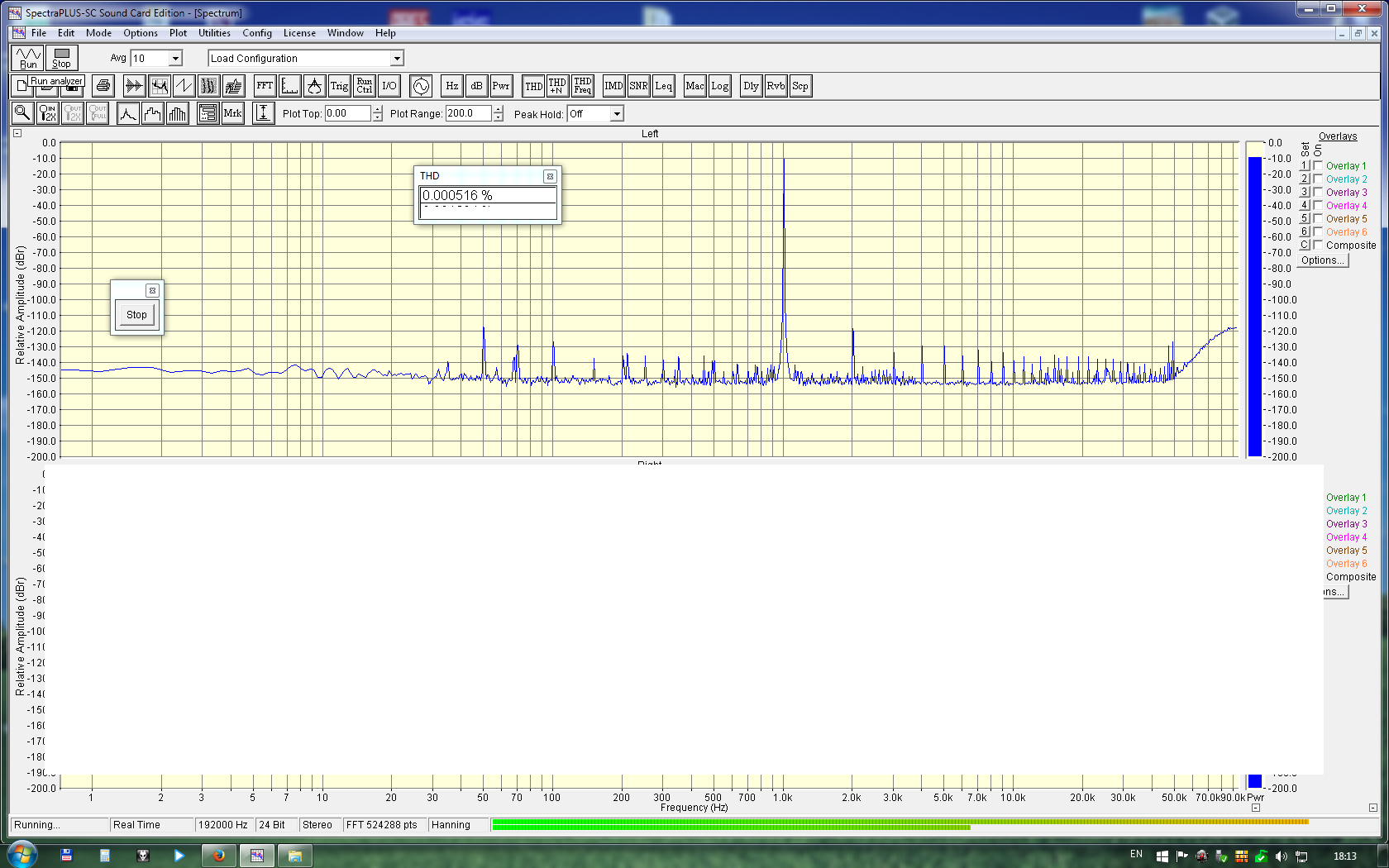
Task: Toggle the THD+N measurement icon
Action: pyautogui.click(x=557, y=86)
